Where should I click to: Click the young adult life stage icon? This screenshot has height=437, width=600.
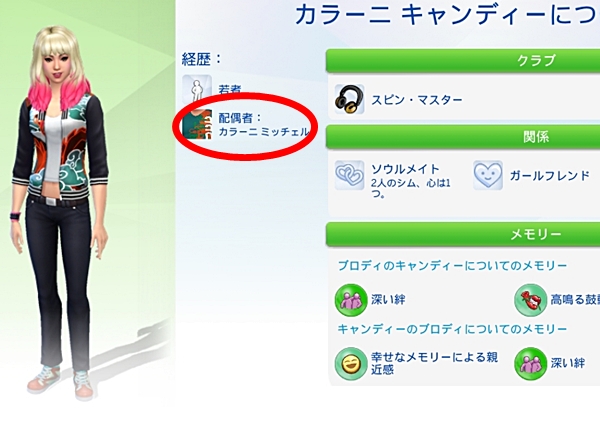(197, 87)
